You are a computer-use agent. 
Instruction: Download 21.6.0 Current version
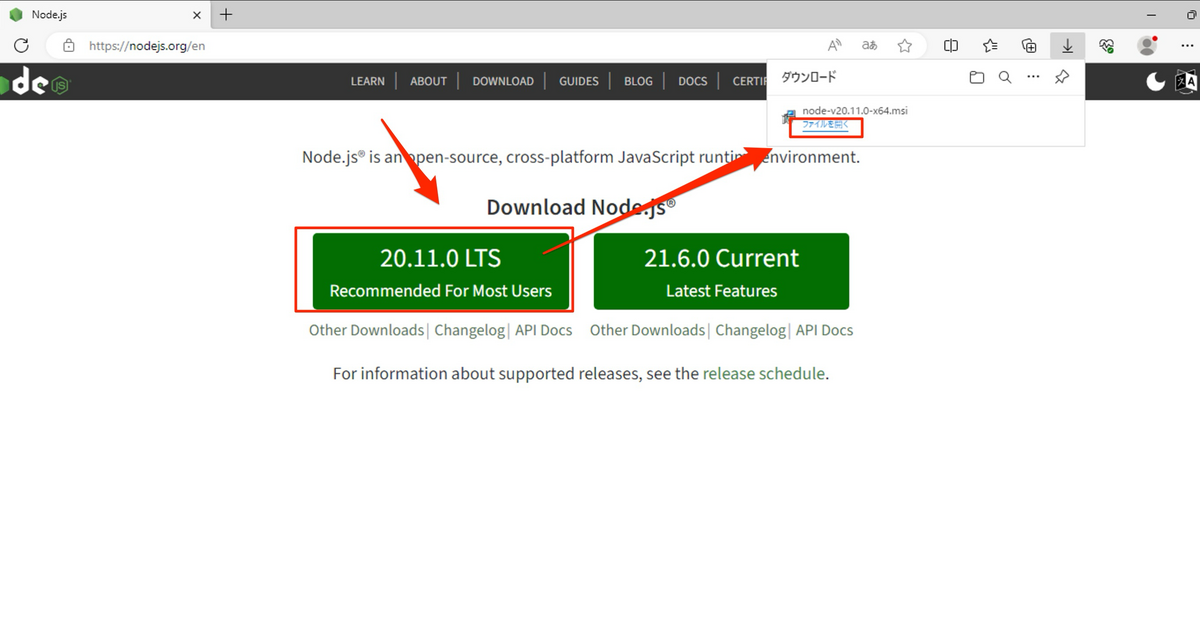coord(721,271)
